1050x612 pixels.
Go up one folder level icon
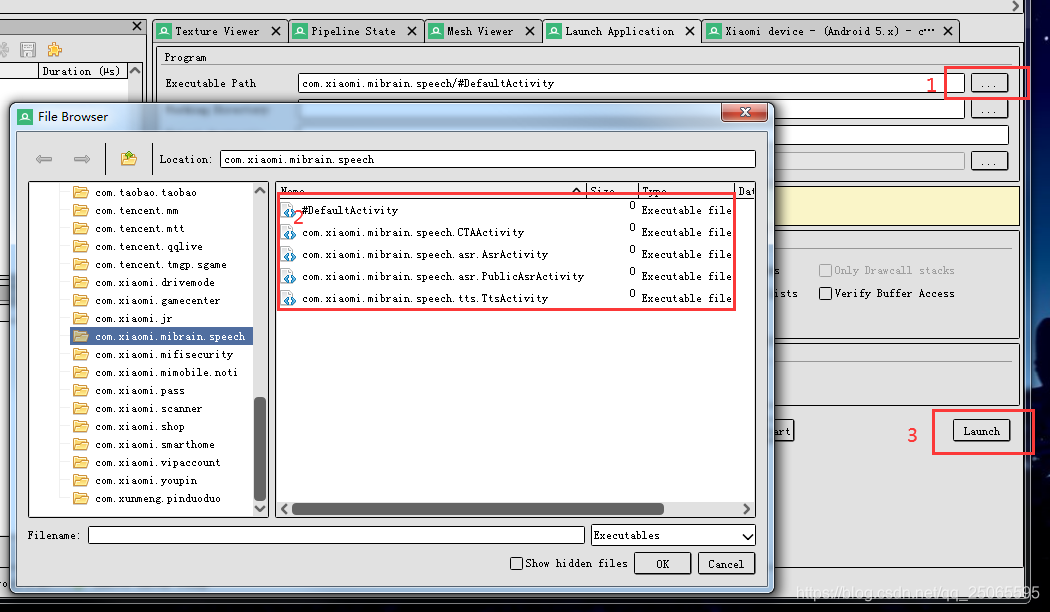point(129,158)
